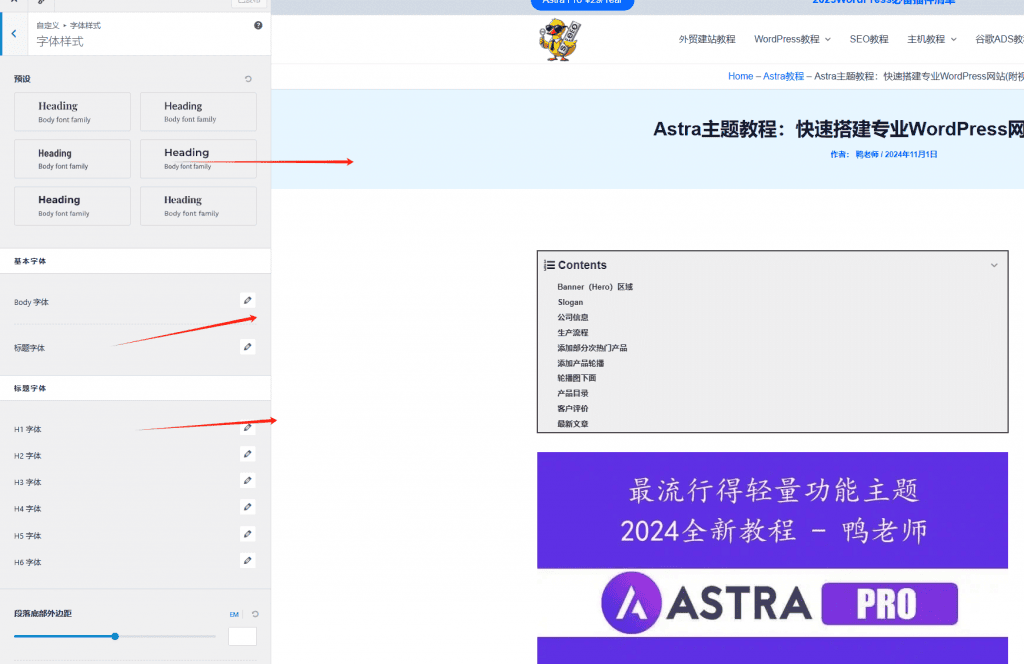
Task: Open the H2 字体 pencil editor
Action: coord(248,454)
